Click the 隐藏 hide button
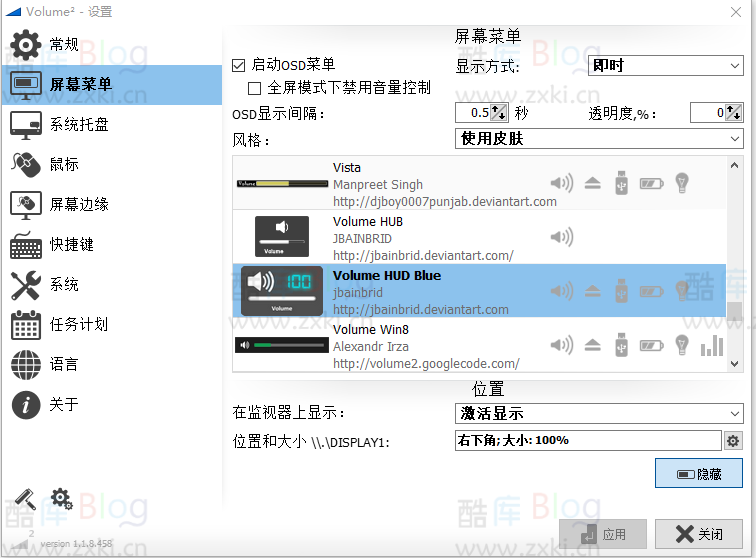The image size is (756, 558). (699, 473)
